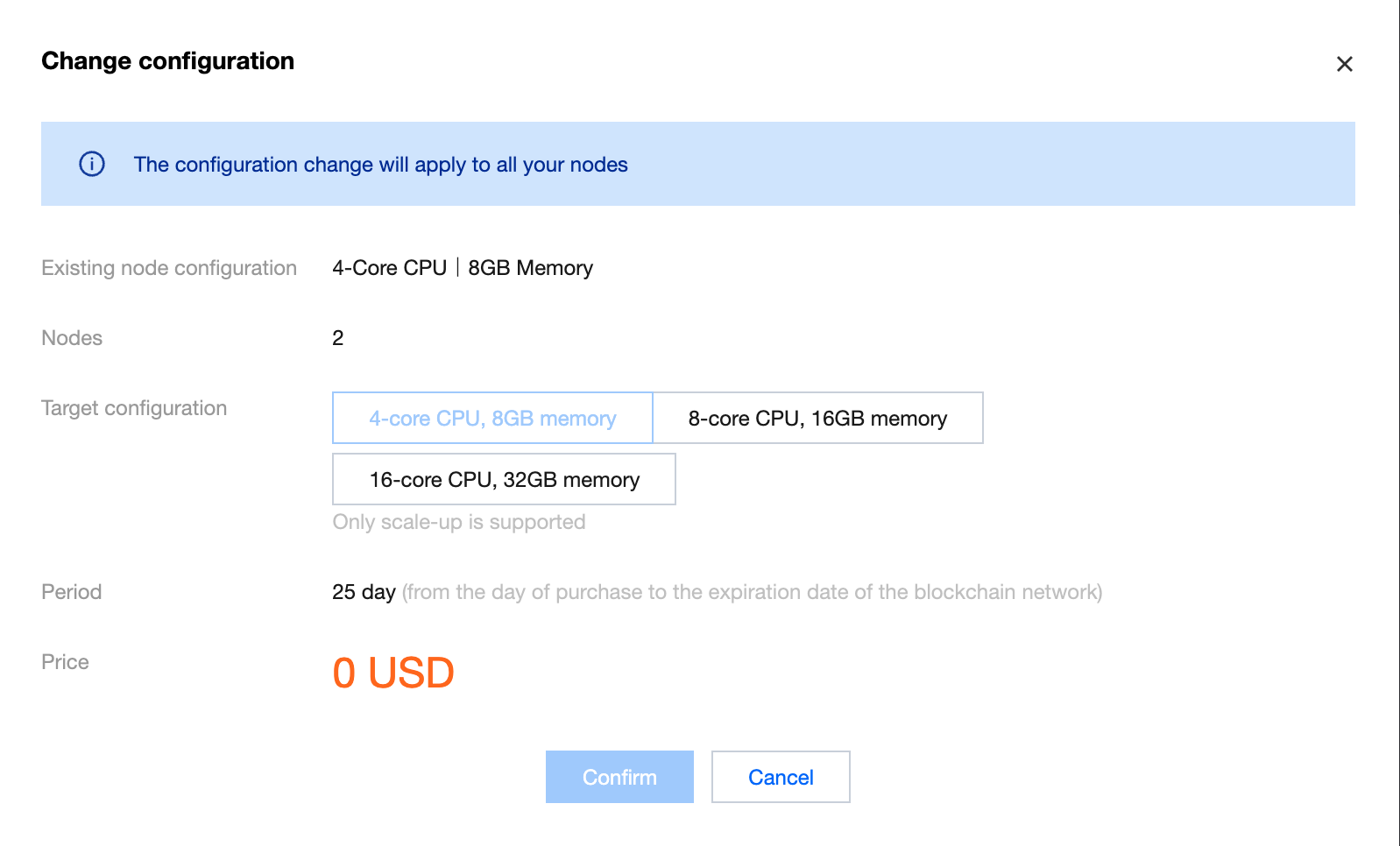Click the info icon in the blue banner
This screenshot has width=1400, height=846.
[x=92, y=164]
